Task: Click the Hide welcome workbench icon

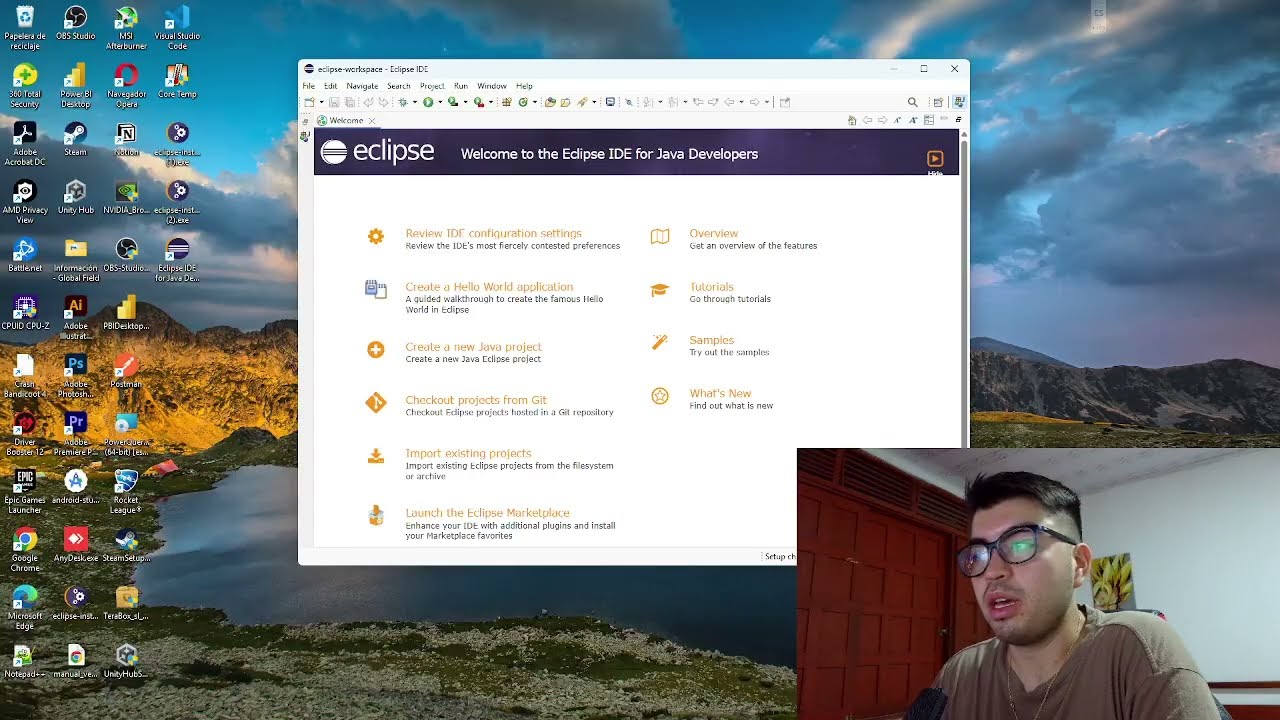Action: point(935,159)
